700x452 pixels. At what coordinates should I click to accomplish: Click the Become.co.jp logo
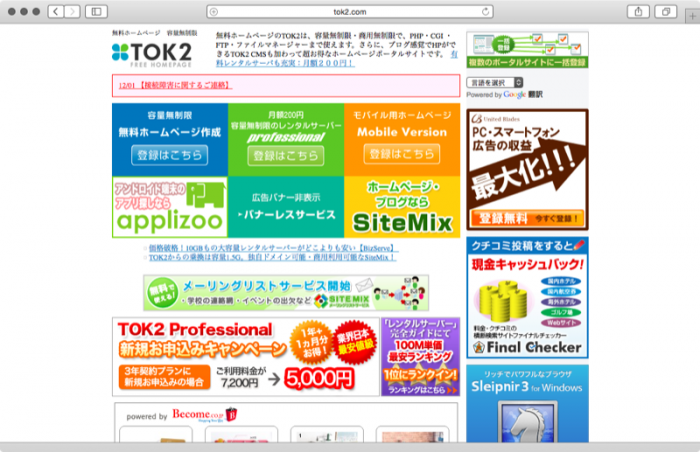204,415
